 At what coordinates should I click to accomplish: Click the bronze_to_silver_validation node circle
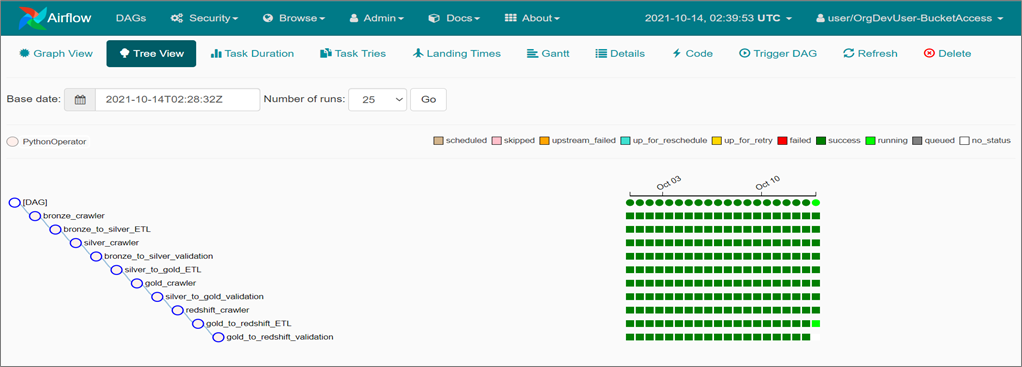(96, 256)
